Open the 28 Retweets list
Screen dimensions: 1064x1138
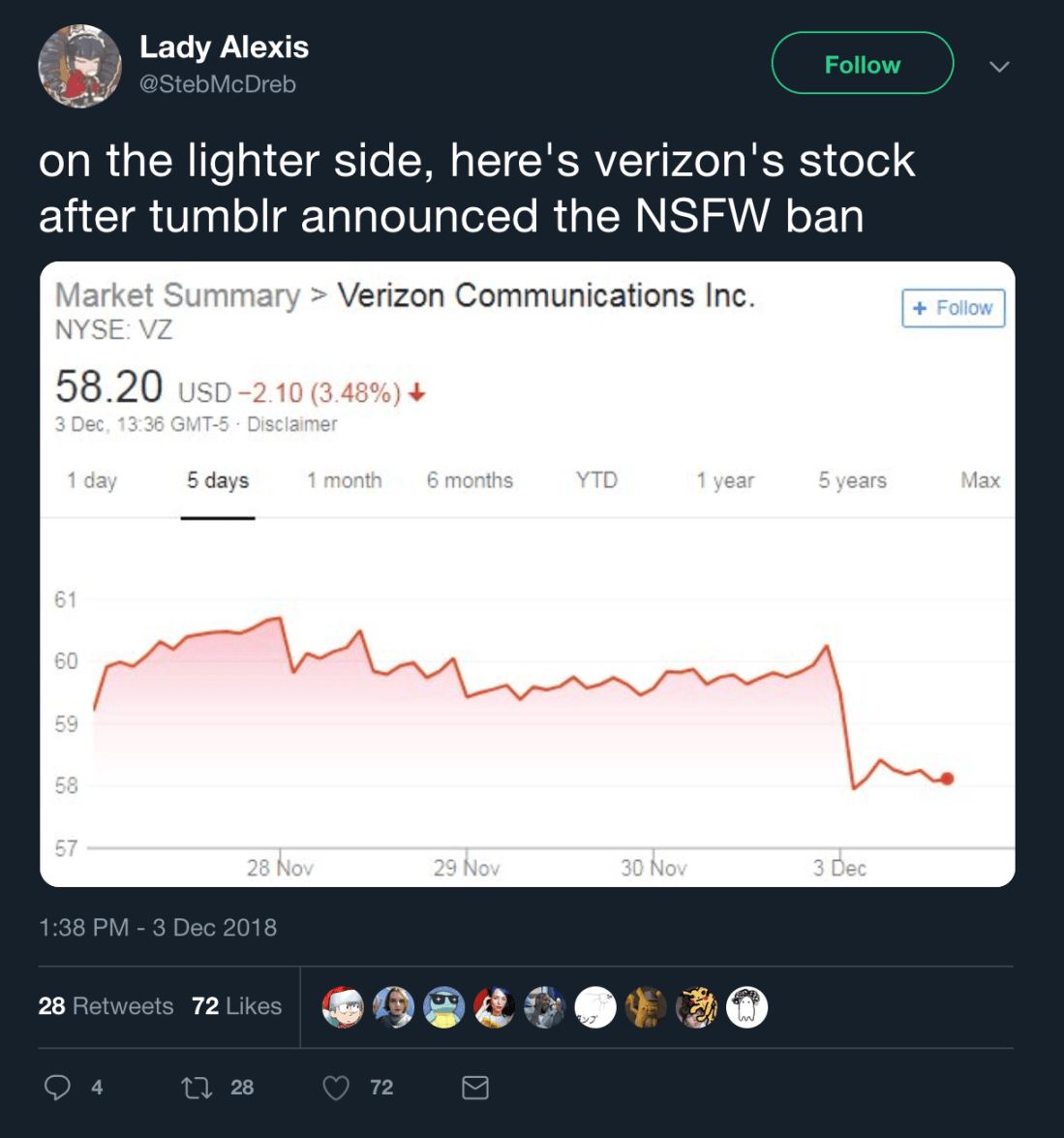point(106,1006)
